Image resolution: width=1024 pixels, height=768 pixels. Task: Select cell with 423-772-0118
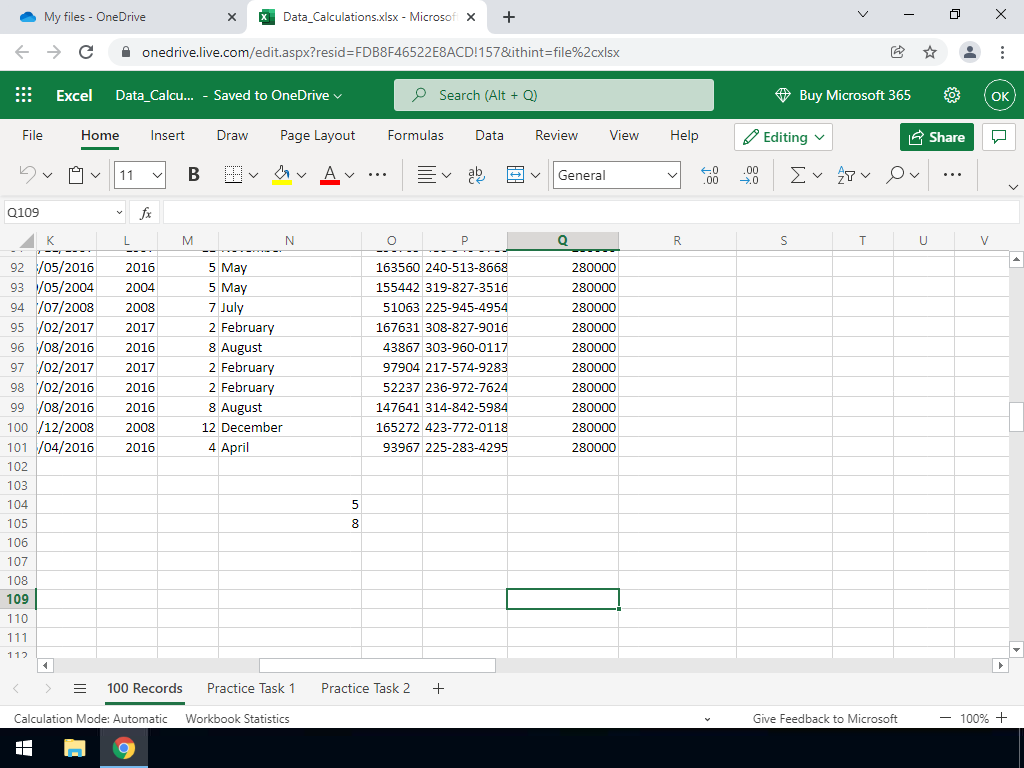point(465,427)
